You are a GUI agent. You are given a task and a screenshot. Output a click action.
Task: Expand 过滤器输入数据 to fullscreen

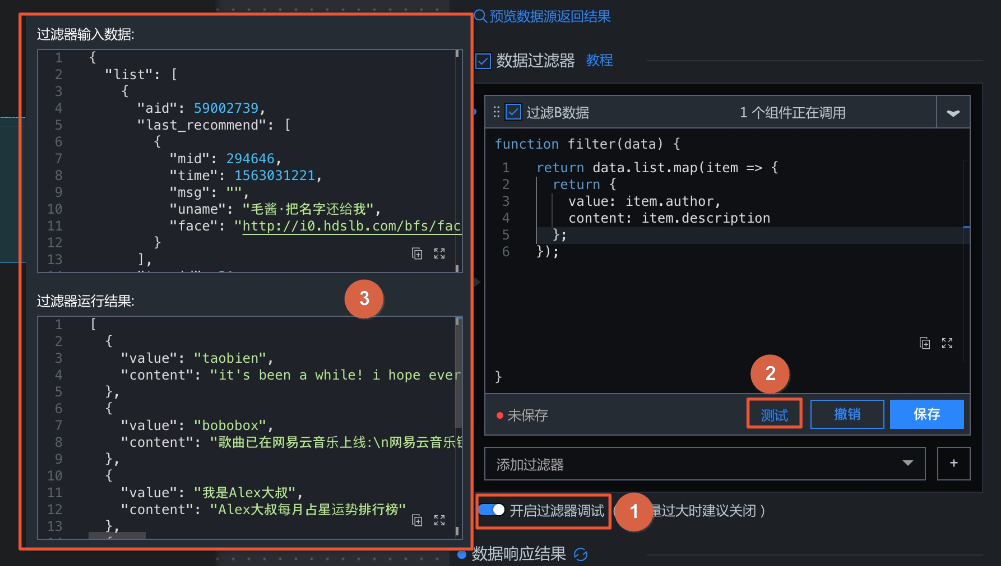(x=439, y=253)
